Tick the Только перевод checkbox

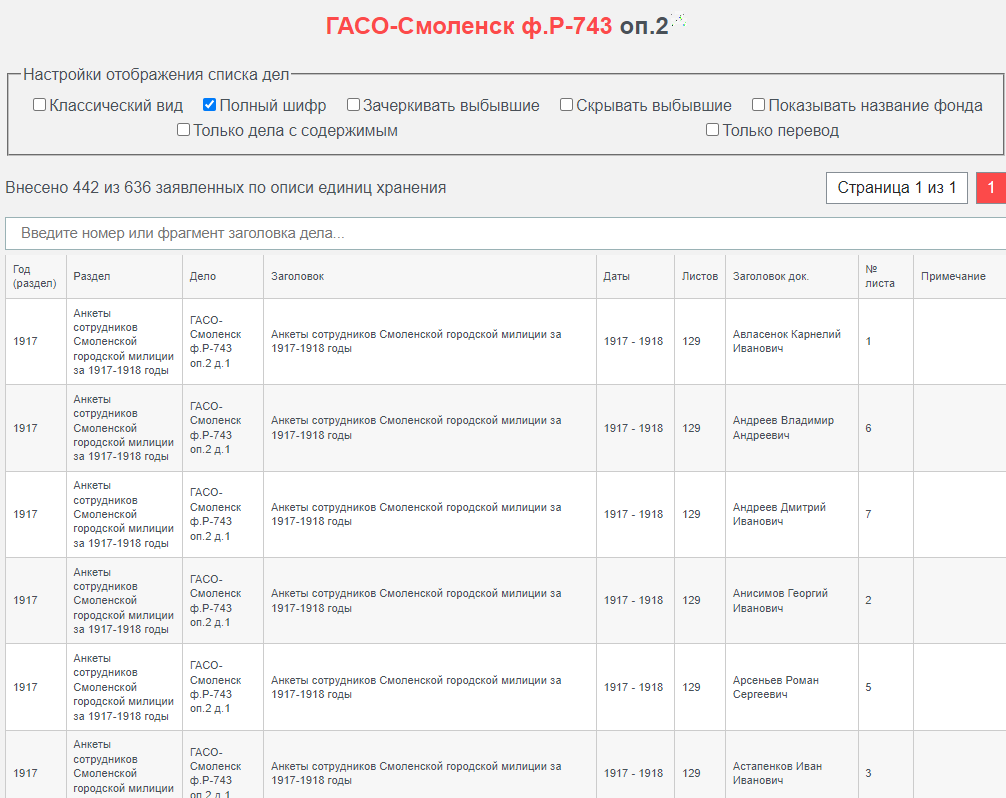pos(712,130)
